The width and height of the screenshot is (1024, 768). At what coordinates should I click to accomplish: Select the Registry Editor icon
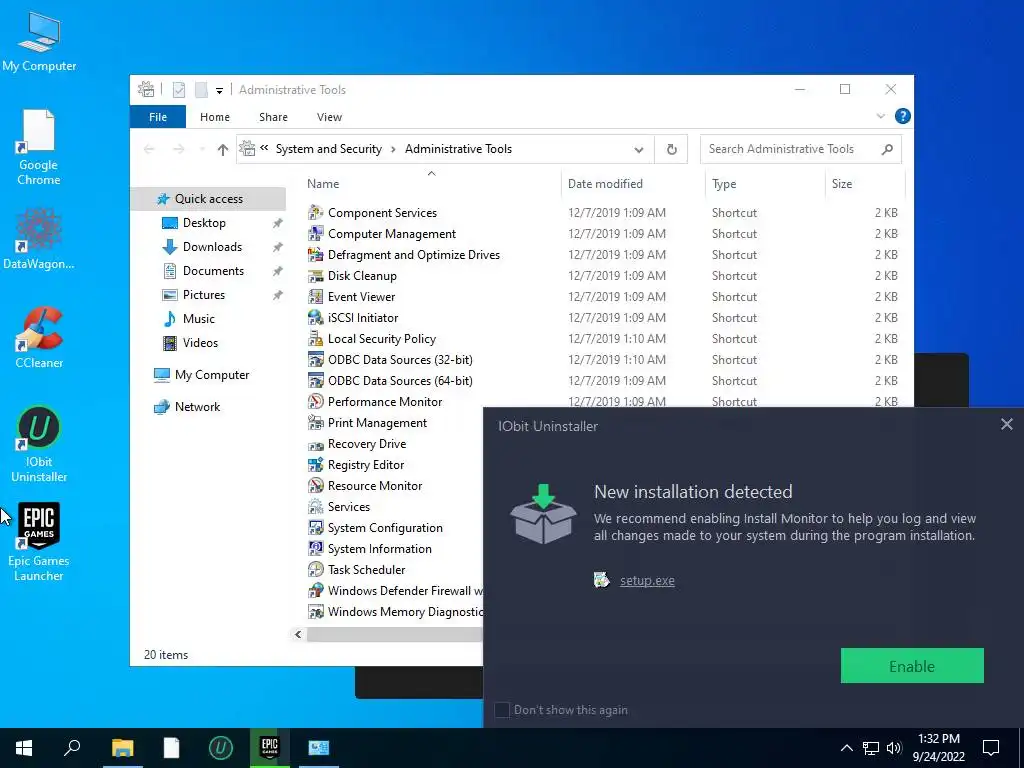[315, 464]
